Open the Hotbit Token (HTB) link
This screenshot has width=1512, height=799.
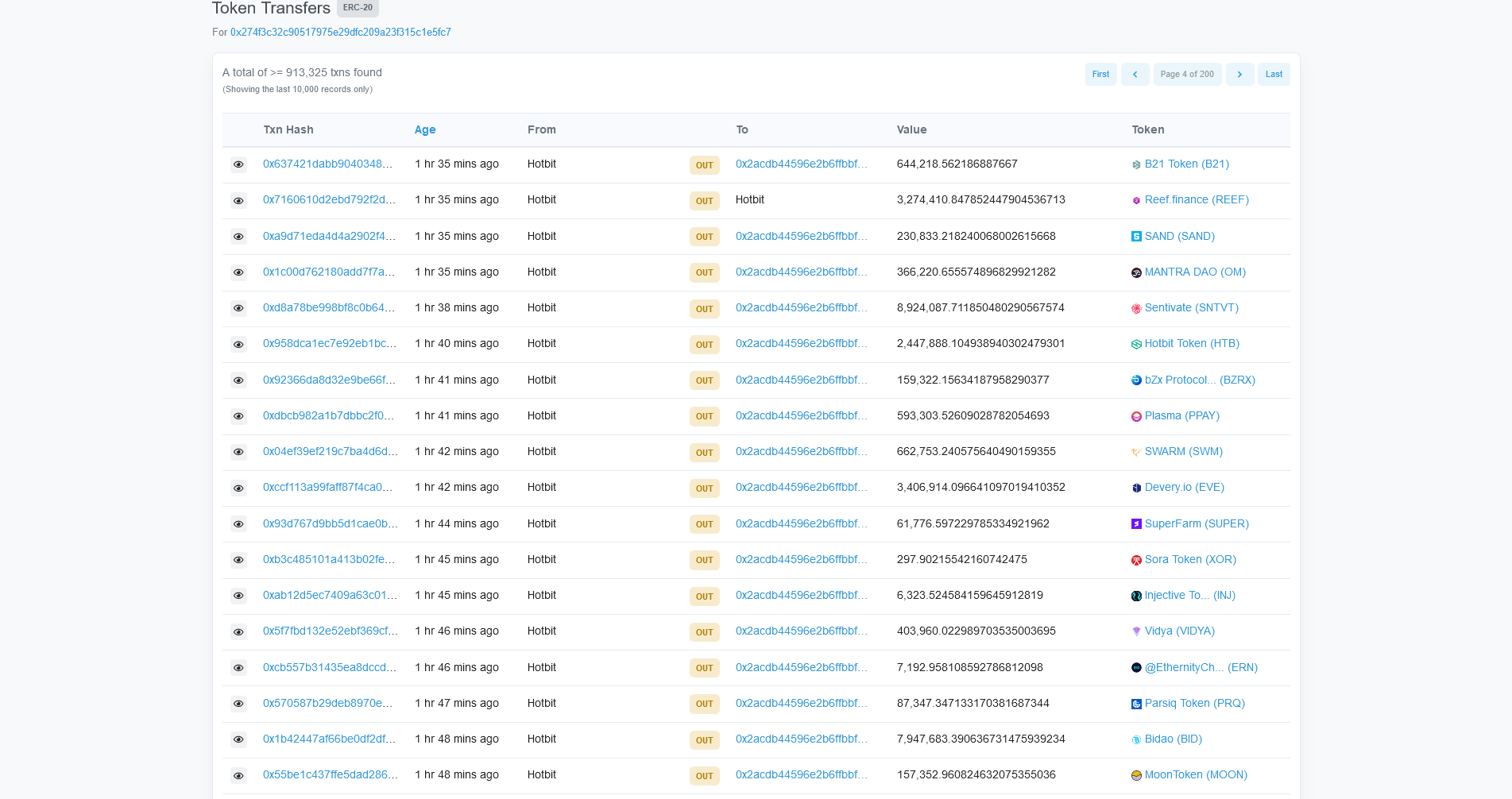1192,343
